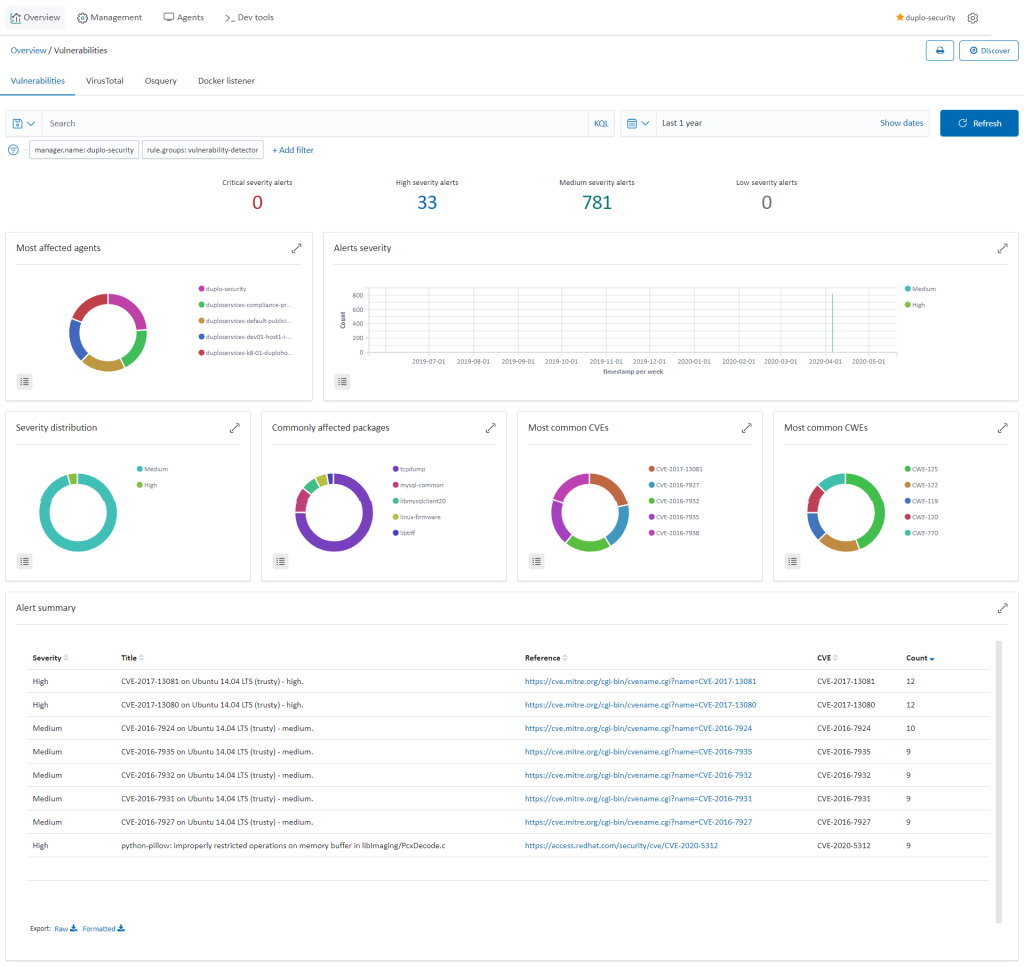Click the filter options icon left of filters

14,150
